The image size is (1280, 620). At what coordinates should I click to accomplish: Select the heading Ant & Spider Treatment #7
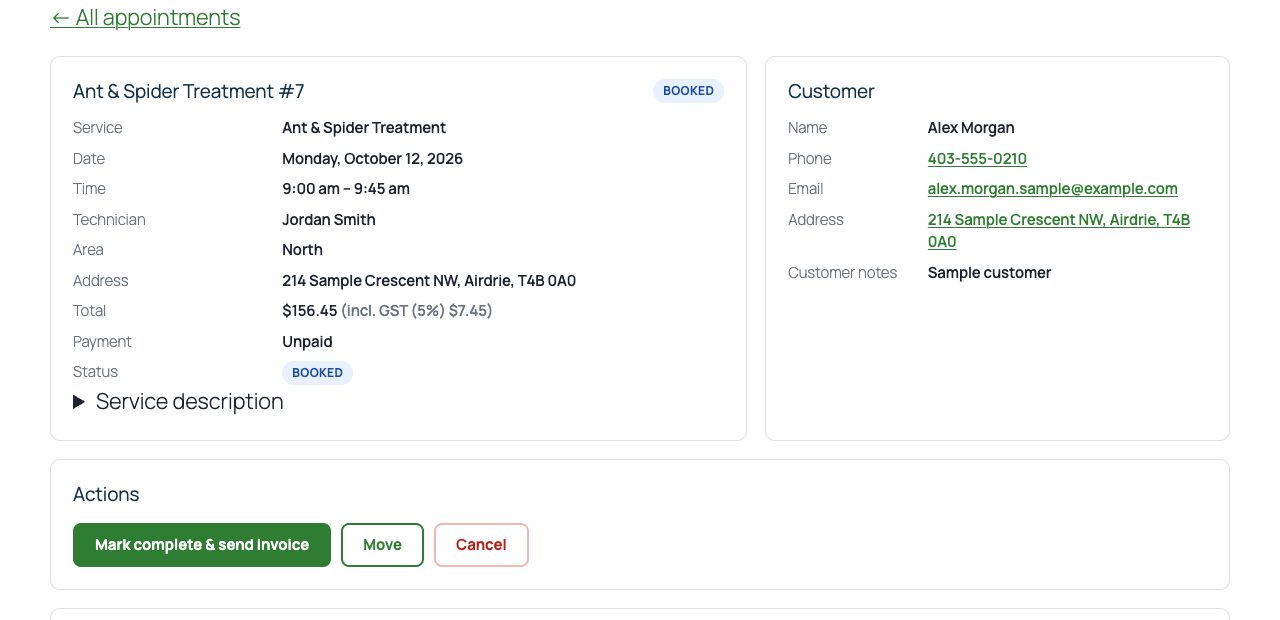(x=189, y=92)
